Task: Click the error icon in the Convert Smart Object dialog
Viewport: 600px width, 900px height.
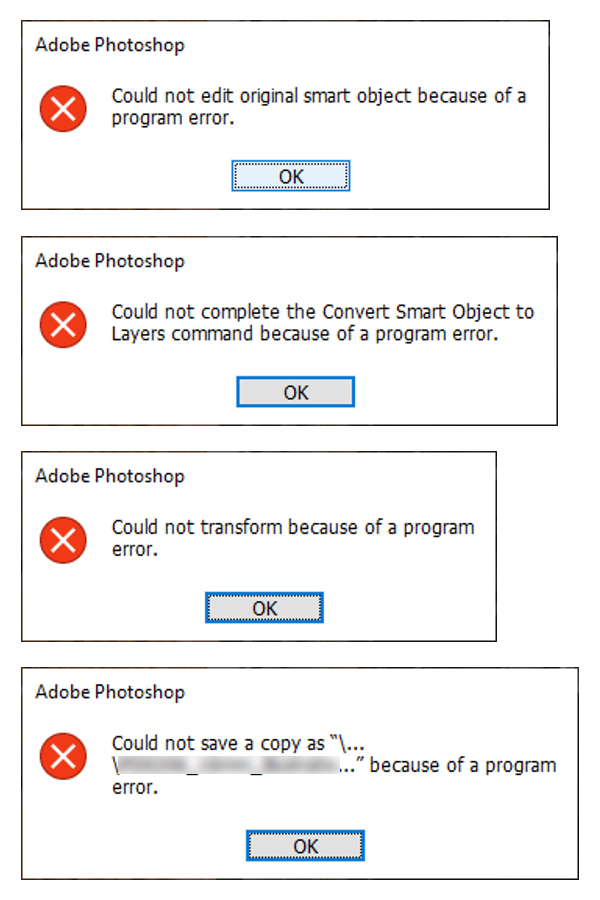Action: [63, 323]
